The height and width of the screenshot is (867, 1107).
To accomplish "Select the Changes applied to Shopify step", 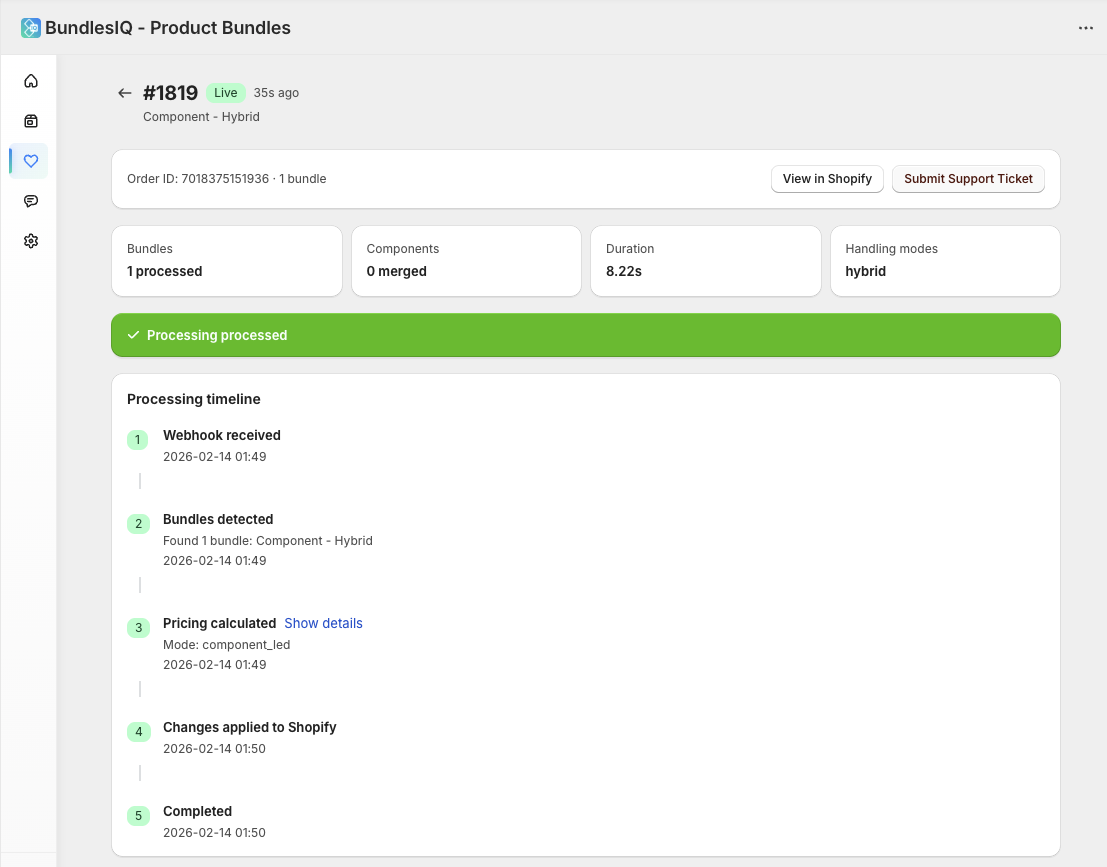I will point(250,727).
